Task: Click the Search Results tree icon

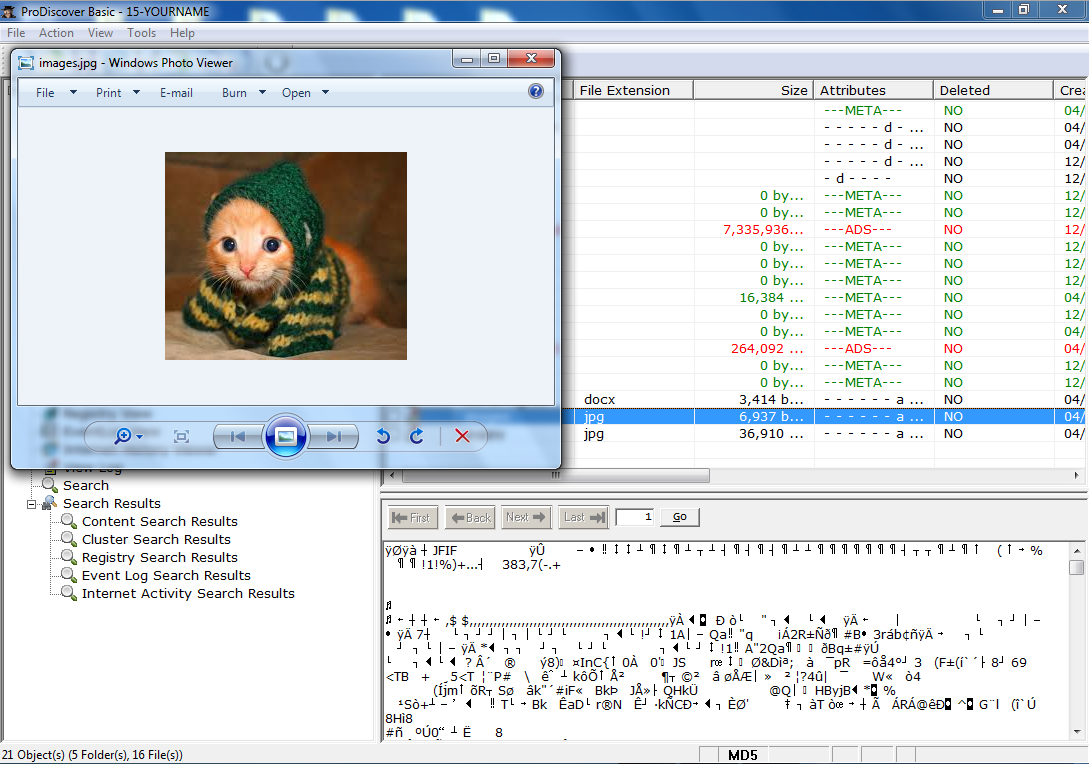Action: (49, 503)
